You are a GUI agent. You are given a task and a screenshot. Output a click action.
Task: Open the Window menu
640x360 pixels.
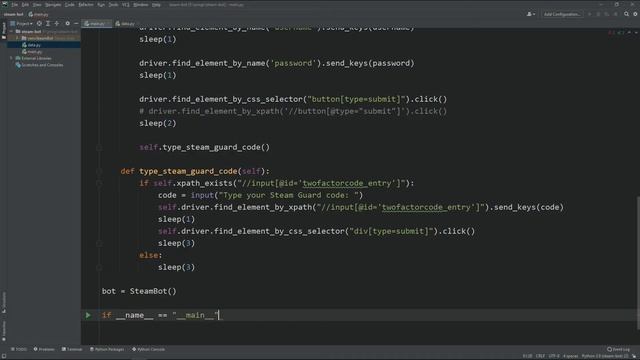(x=141, y=4)
